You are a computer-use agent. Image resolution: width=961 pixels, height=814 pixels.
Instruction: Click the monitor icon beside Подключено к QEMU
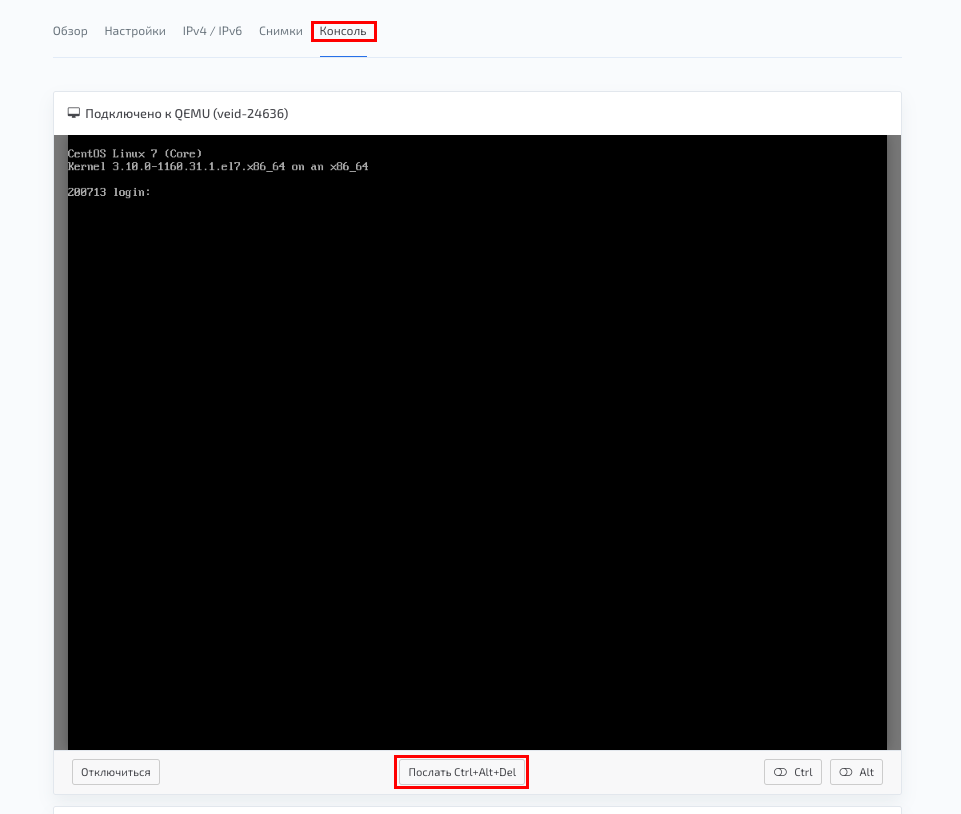(x=74, y=113)
